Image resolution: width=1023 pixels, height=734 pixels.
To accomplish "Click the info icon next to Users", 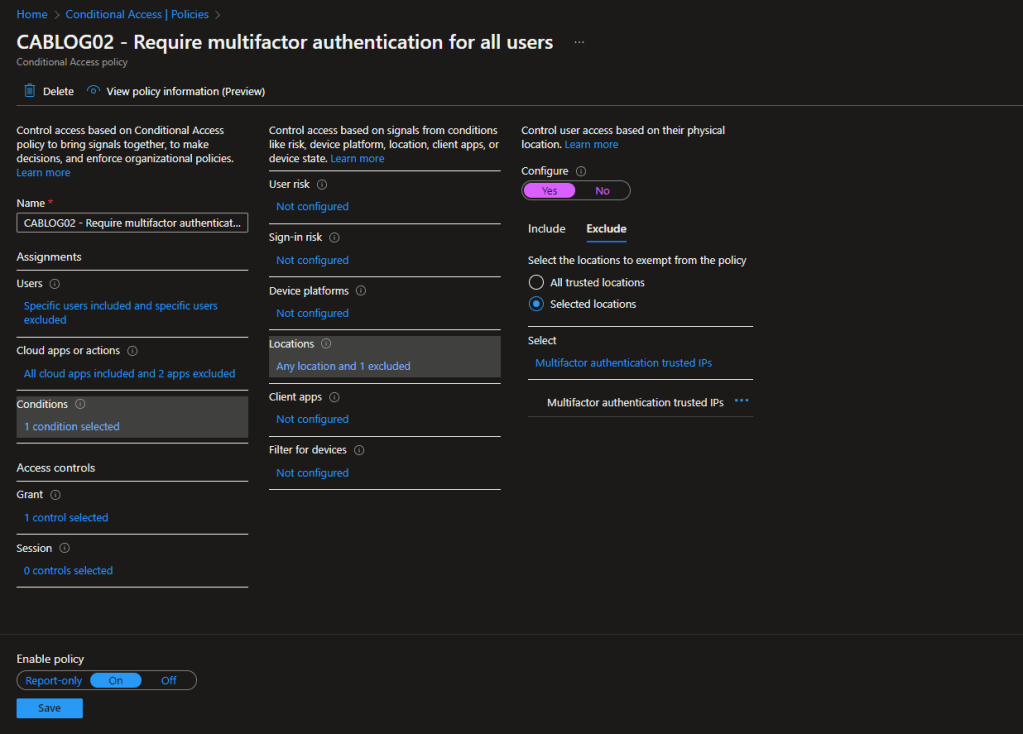I will [x=55, y=284].
